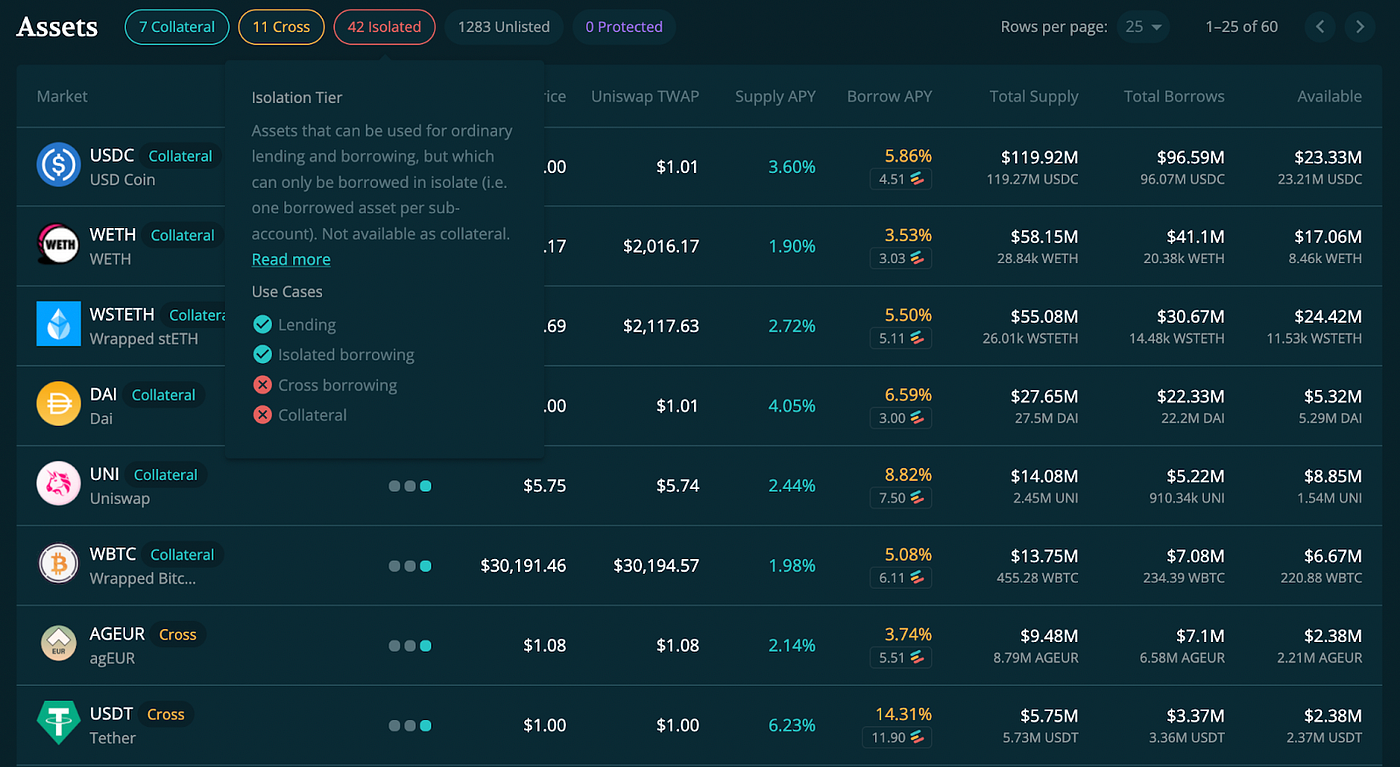Screen dimensions: 1400x767
Task: Click DAI borrow APY 6.59%
Action: tap(908, 395)
